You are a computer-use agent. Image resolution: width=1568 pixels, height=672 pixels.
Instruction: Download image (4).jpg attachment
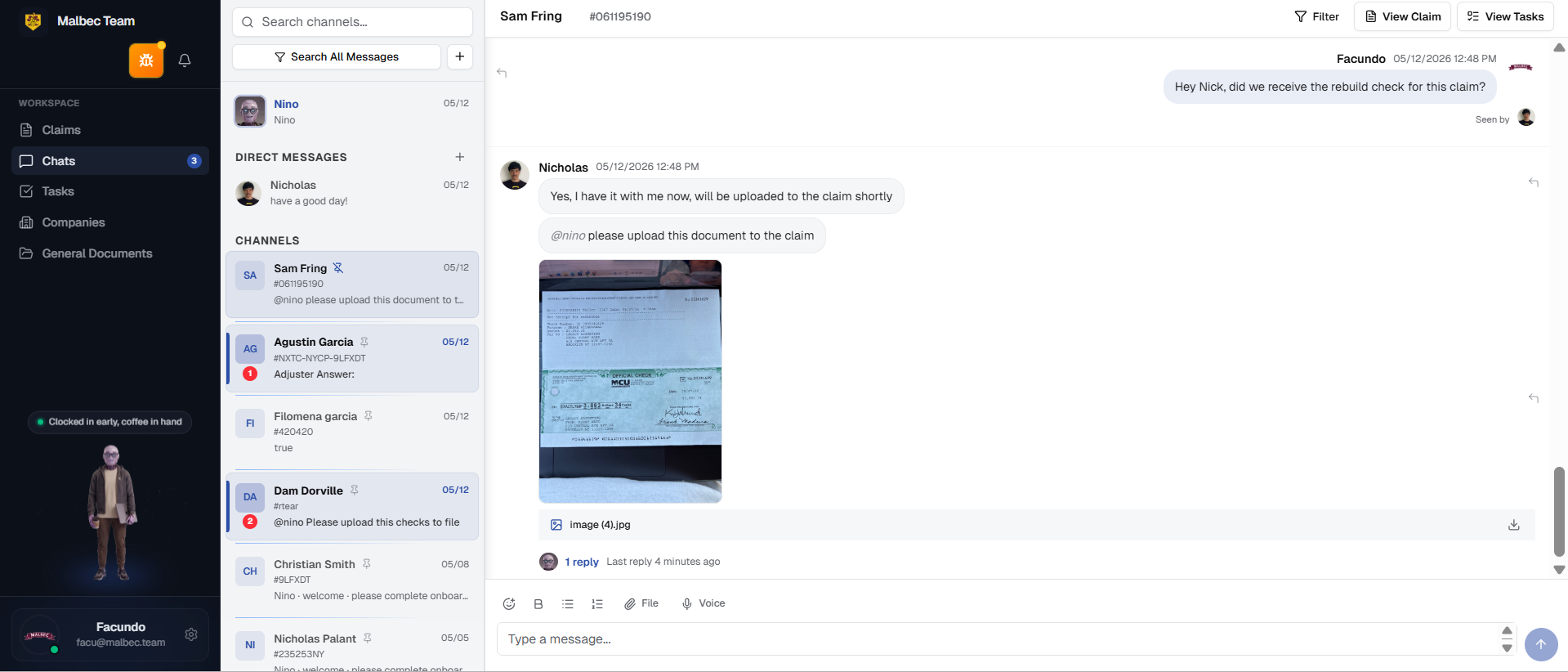[1514, 525]
